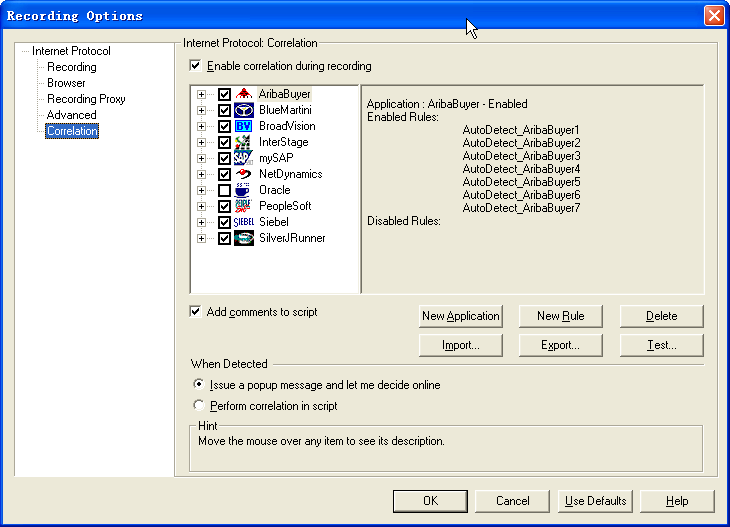Click Use Defaults button

click(x=595, y=501)
